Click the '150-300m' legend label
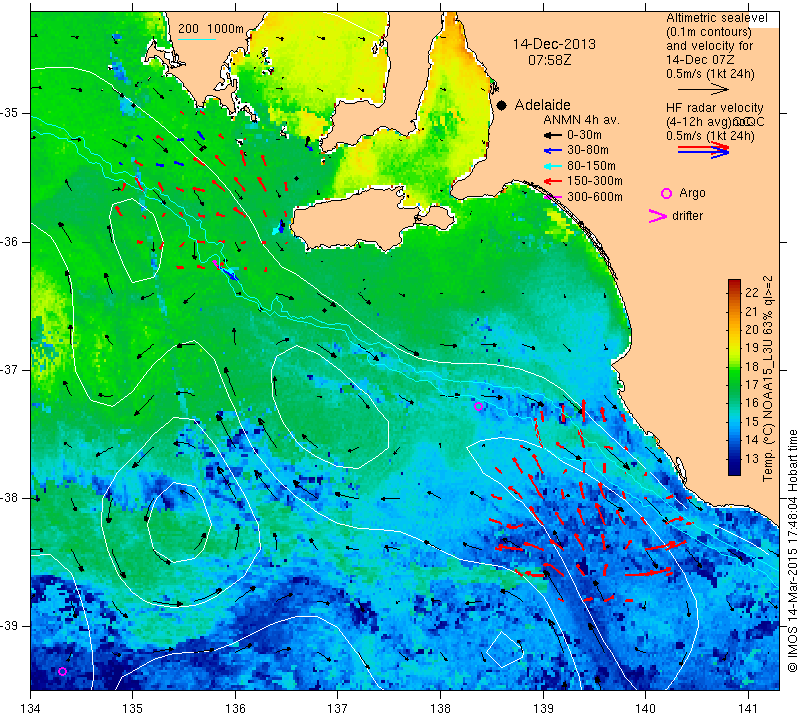 tap(595, 181)
